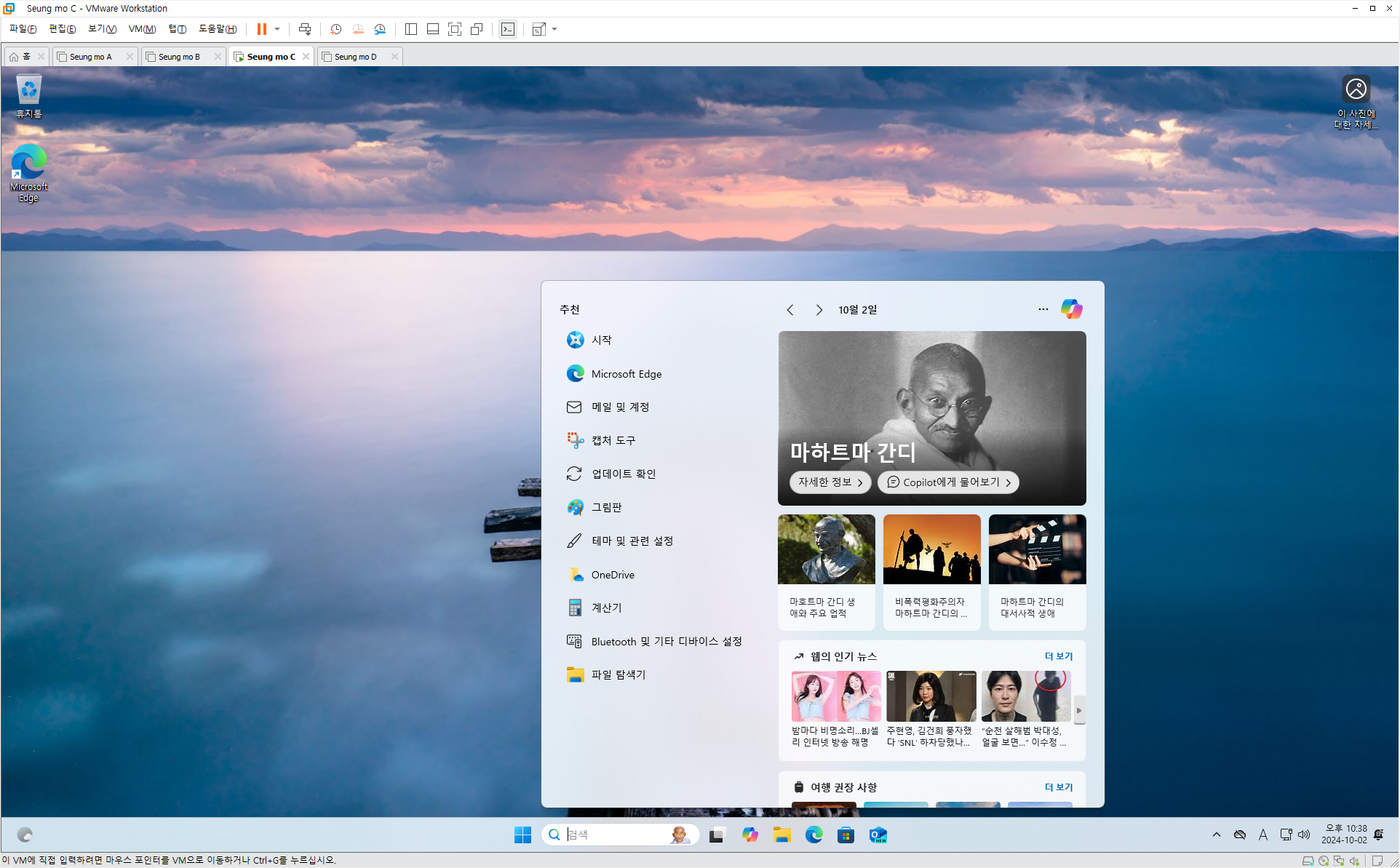Expand the power options dropdown arrow

(x=277, y=29)
